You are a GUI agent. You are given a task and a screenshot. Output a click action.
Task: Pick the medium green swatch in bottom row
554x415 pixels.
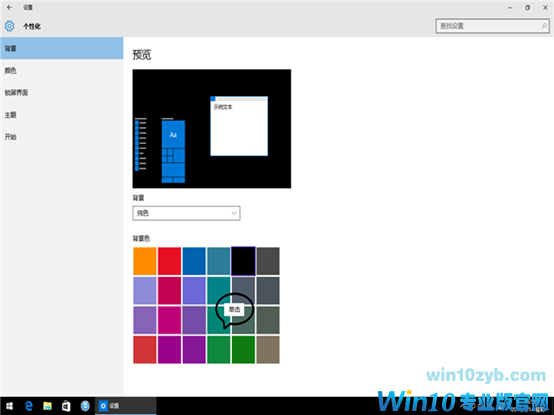(x=219, y=350)
